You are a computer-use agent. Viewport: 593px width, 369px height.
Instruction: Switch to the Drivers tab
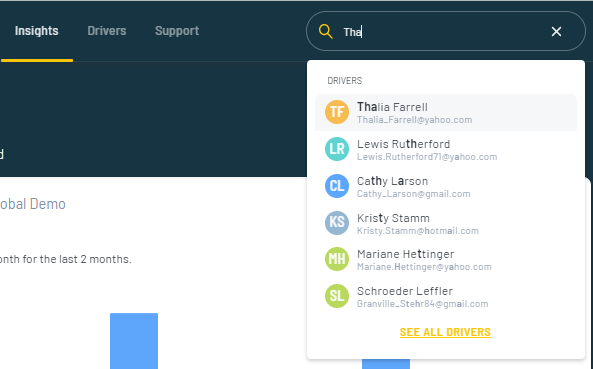click(107, 31)
